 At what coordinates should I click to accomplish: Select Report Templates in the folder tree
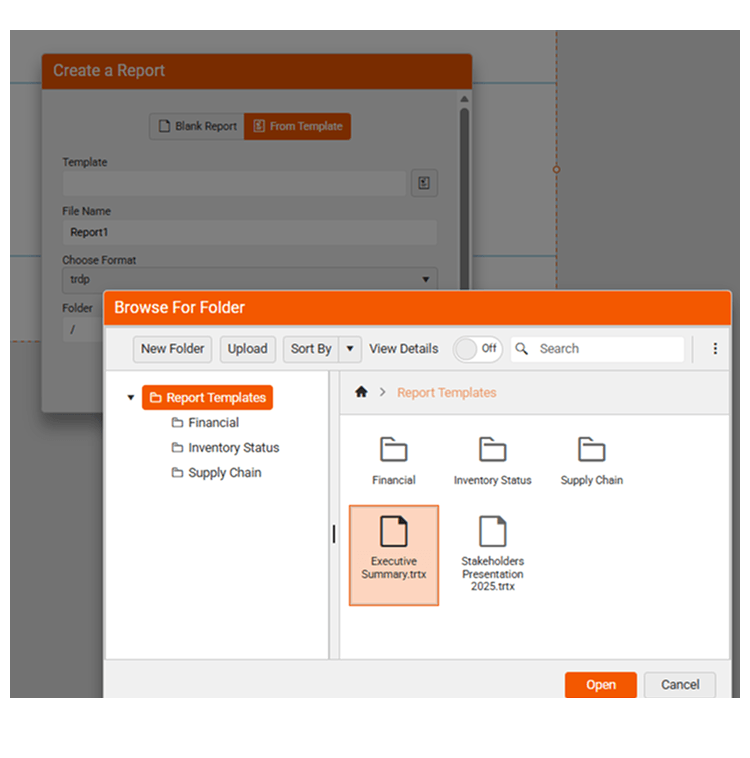[x=207, y=397]
